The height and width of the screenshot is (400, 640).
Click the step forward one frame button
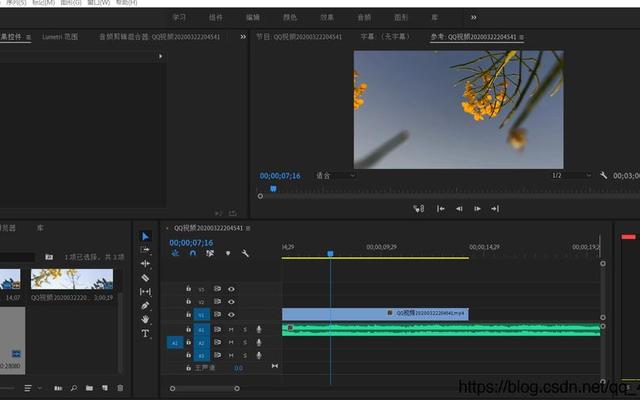pos(477,209)
